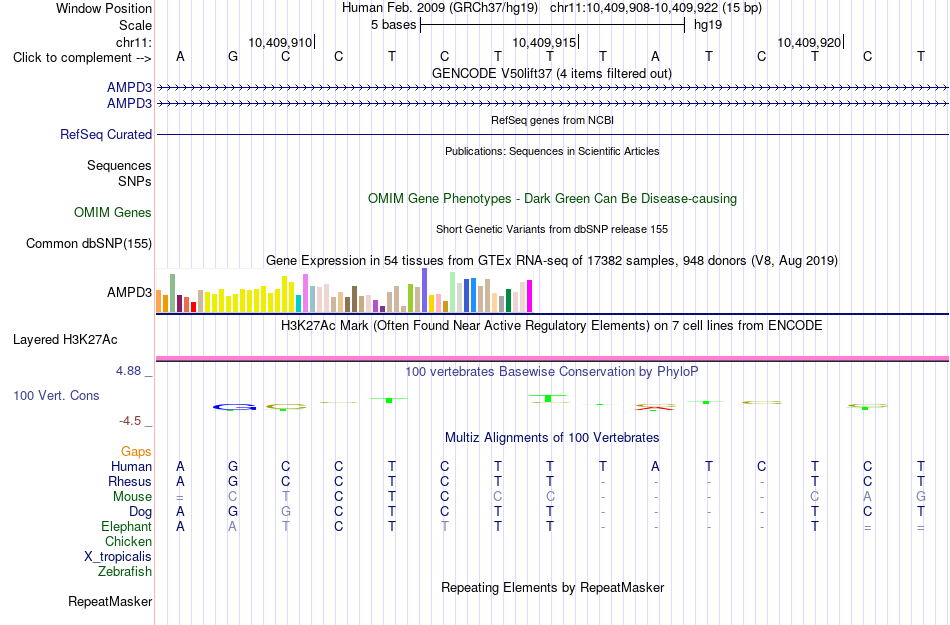The image size is (950, 625).
Task: Click the red A logo in PhyloP track
Action: (x=655, y=408)
